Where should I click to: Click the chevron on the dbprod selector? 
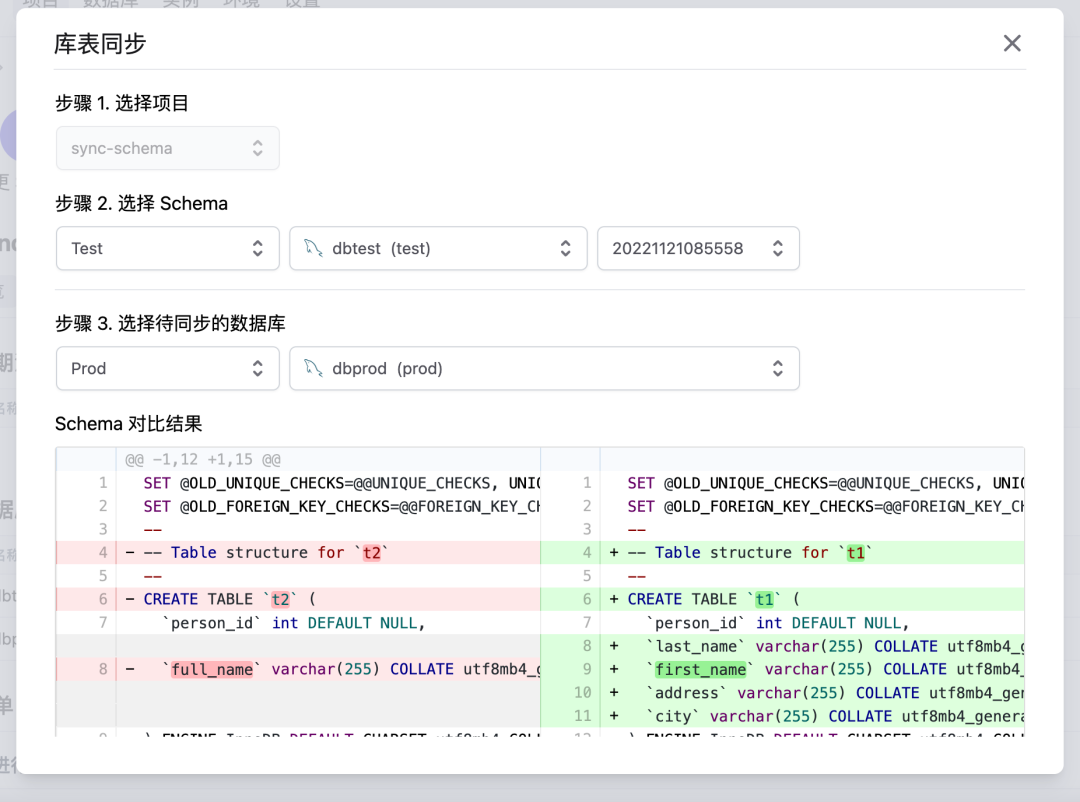pyautogui.click(x=778, y=368)
